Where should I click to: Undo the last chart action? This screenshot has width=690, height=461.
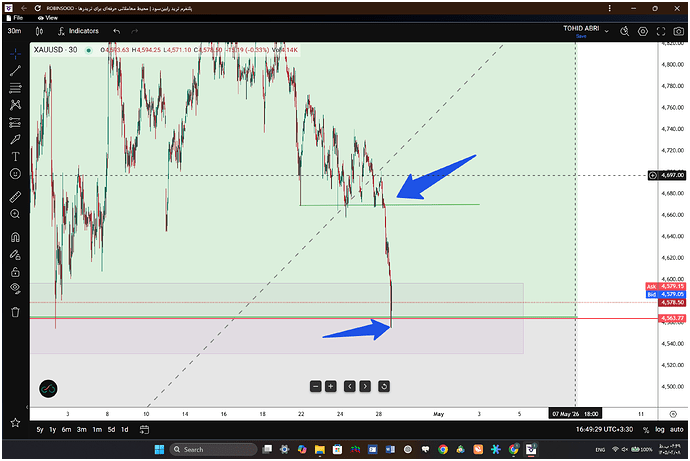(x=117, y=31)
